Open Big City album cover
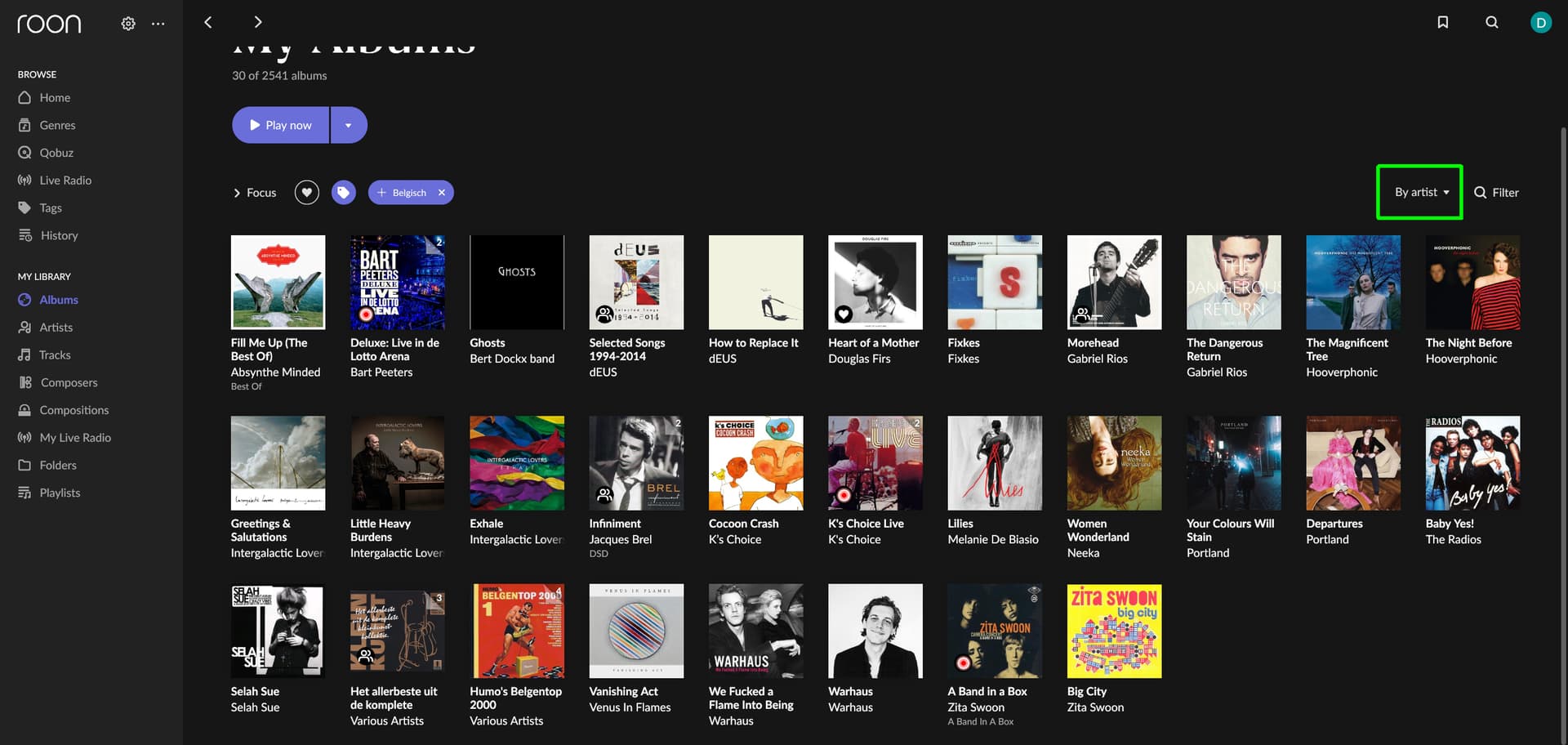The image size is (1568, 745). [x=1115, y=631]
